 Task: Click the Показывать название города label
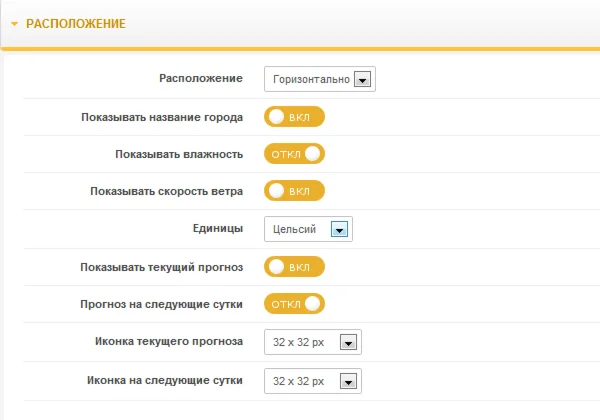(162, 117)
